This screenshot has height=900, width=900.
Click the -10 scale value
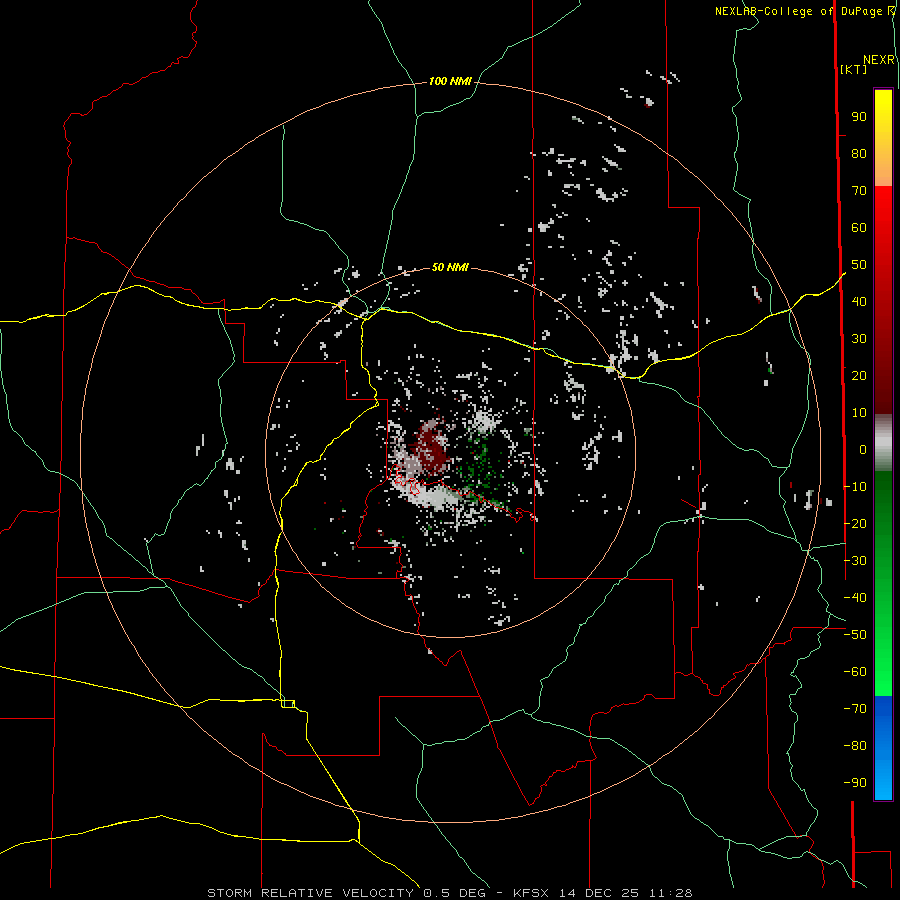click(x=855, y=487)
